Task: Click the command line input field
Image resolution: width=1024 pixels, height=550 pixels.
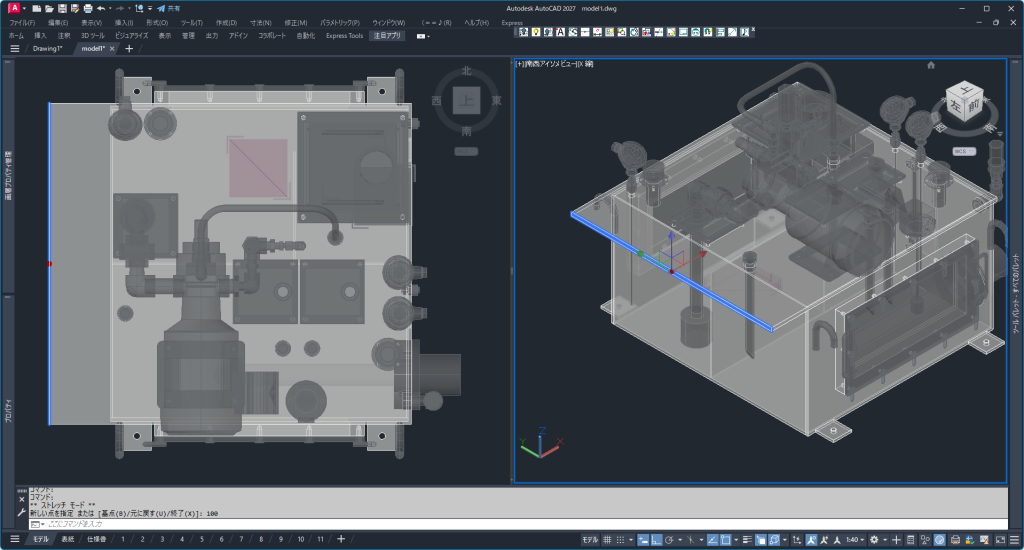Action: point(500,524)
